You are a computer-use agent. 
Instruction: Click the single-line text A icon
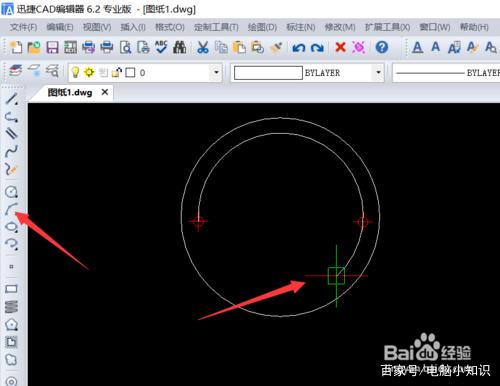tap(435, 47)
